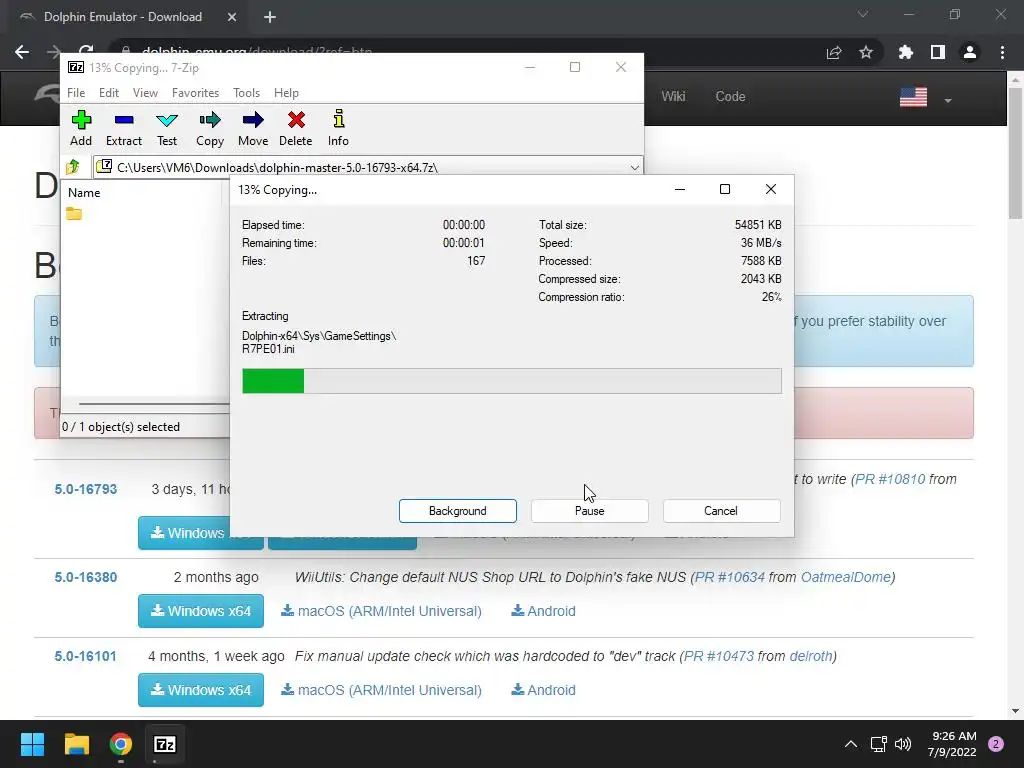Open the Chrome bookmark star icon
The width and height of the screenshot is (1024, 768).
866,52
